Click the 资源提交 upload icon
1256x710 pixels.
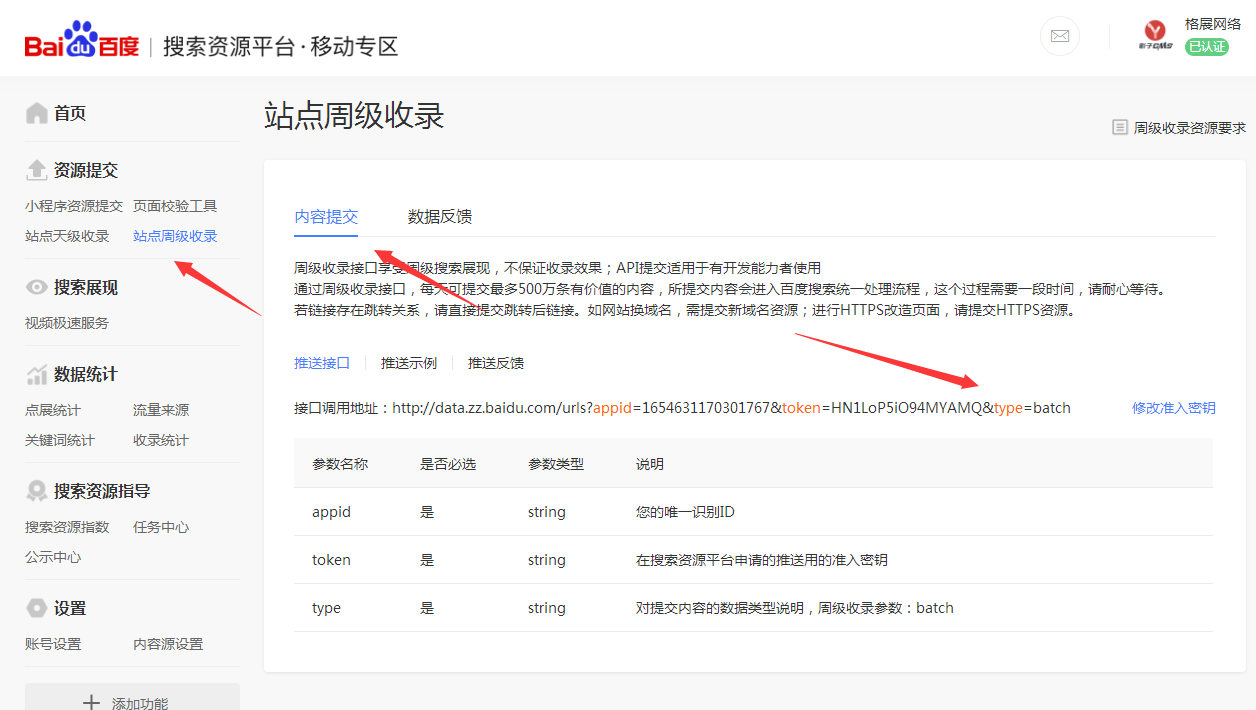pos(37,170)
